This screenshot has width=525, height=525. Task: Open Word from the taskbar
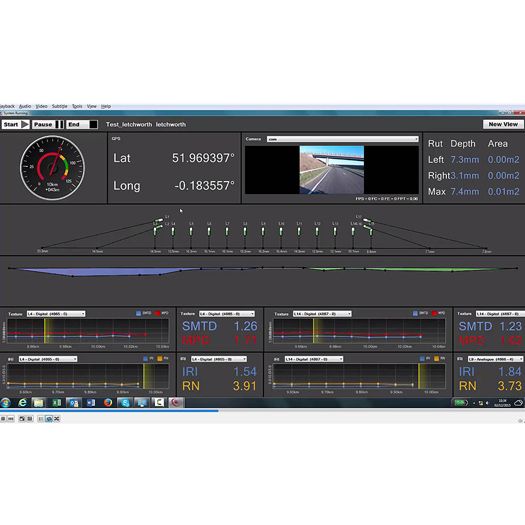pyautogui.click(x=90, y=402)
